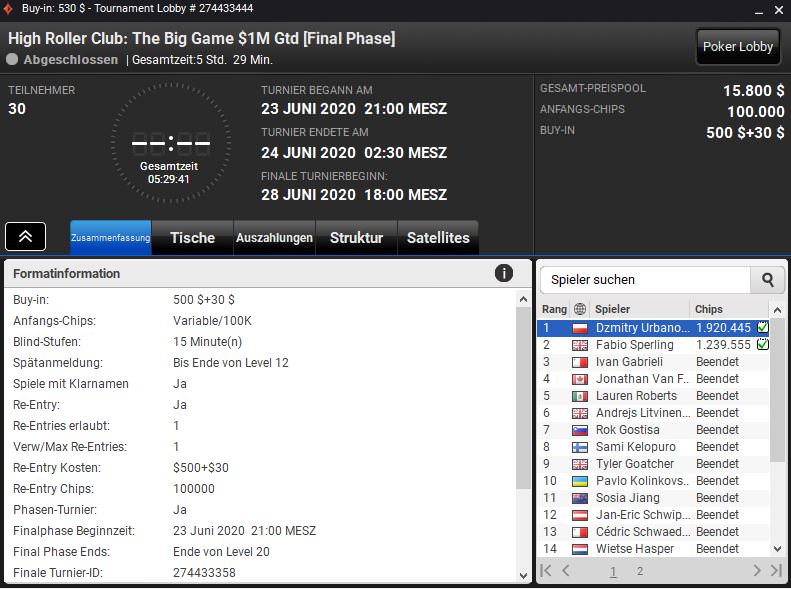This screenshot has width=791, height=589.
Task: Open page 2 of player list
Action: point(640,571)
